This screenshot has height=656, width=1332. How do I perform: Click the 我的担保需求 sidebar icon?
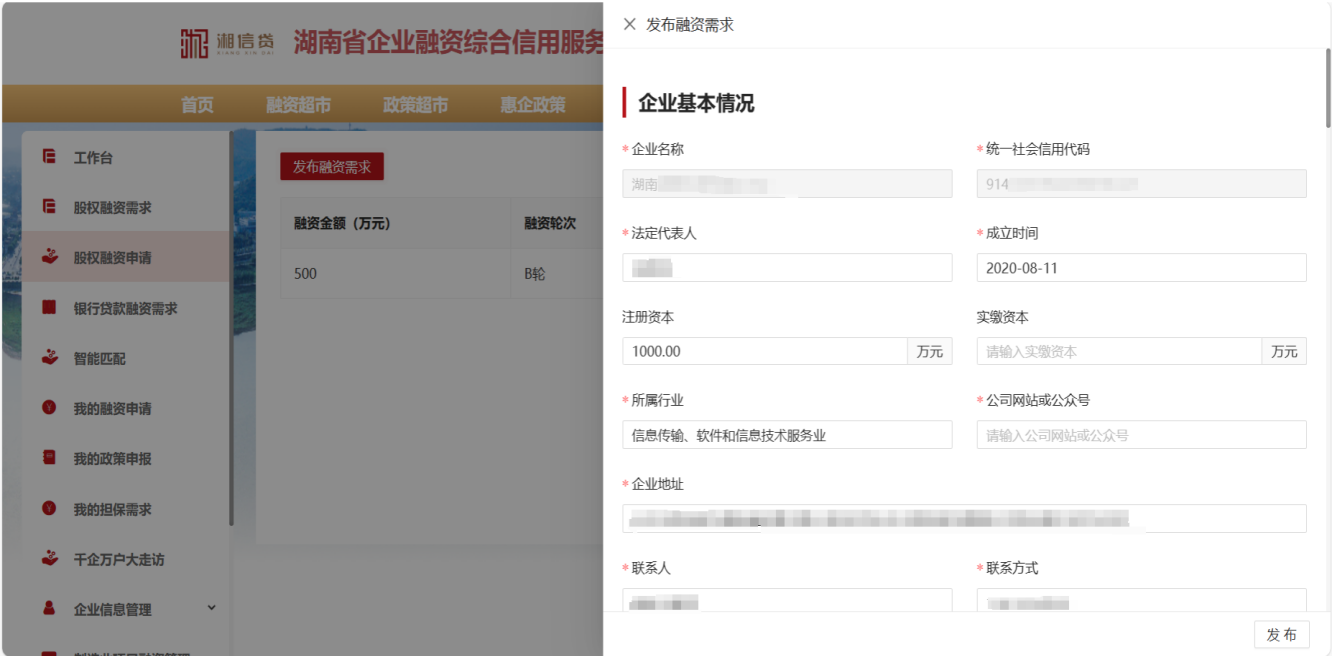[x=49, y=509]
